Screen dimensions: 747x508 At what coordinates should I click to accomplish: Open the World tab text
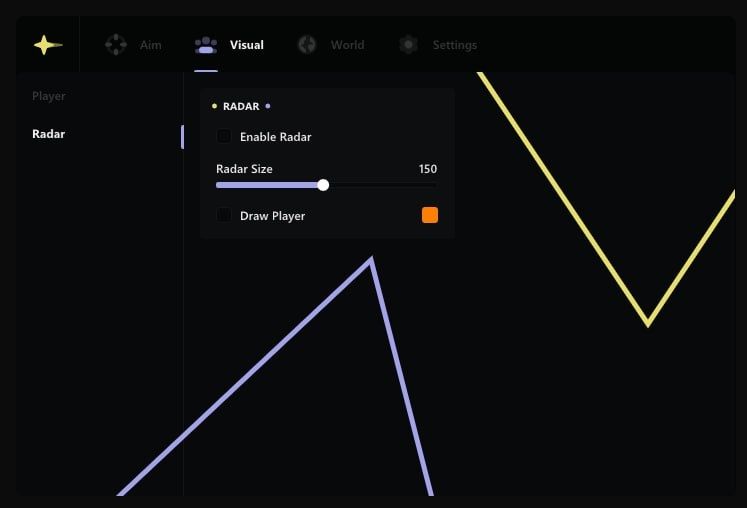pos(348,45)
